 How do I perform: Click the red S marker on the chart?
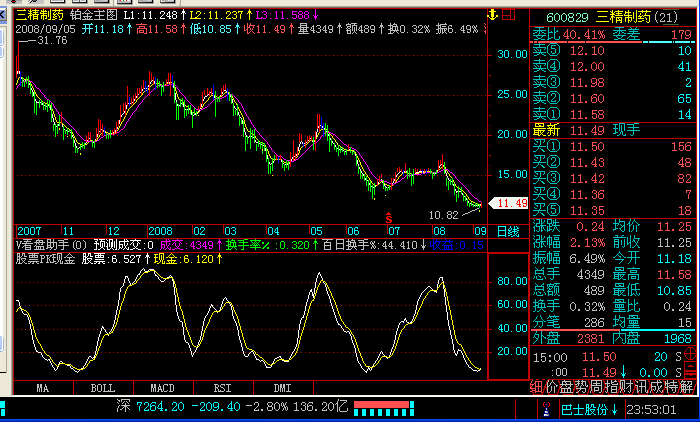389,217
